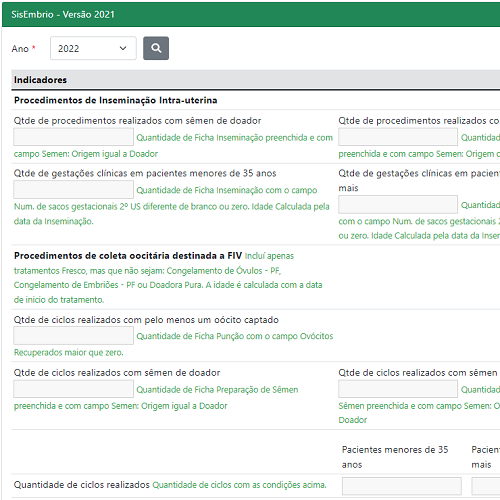Viewport: 500px width, 500px height.
Task: Click the 'Procedimentos de Inseminação Intra-uterina' heading
Action: (116, 100)
